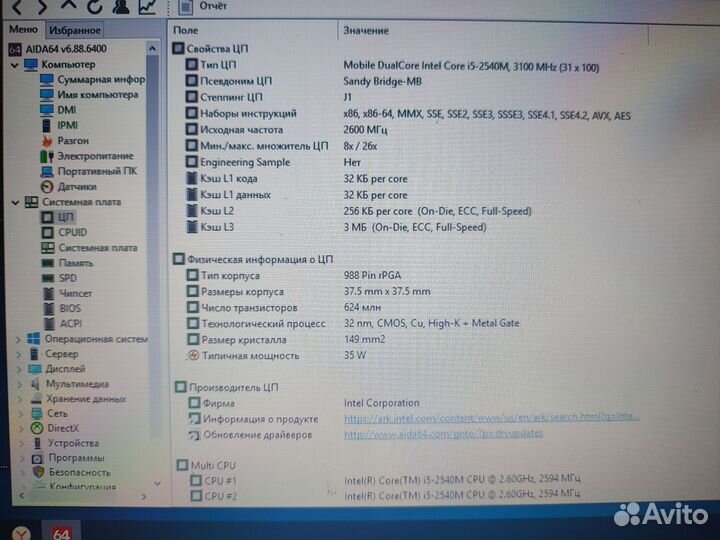This screenshot has height=540, width=720.
Task: Open the BIOS chip icon
Action: coord(49,309)
